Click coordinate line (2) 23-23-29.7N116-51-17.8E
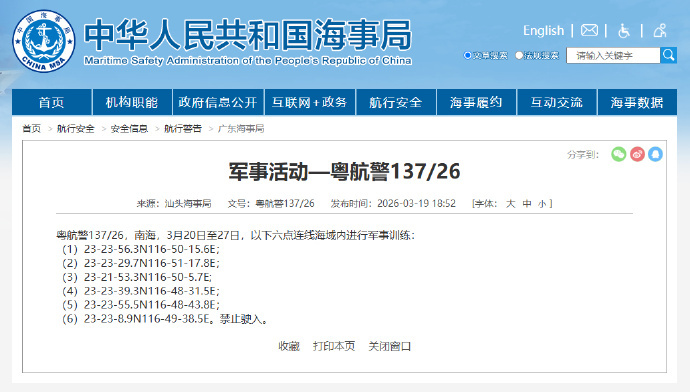690x392 pixels. point(140,263)
